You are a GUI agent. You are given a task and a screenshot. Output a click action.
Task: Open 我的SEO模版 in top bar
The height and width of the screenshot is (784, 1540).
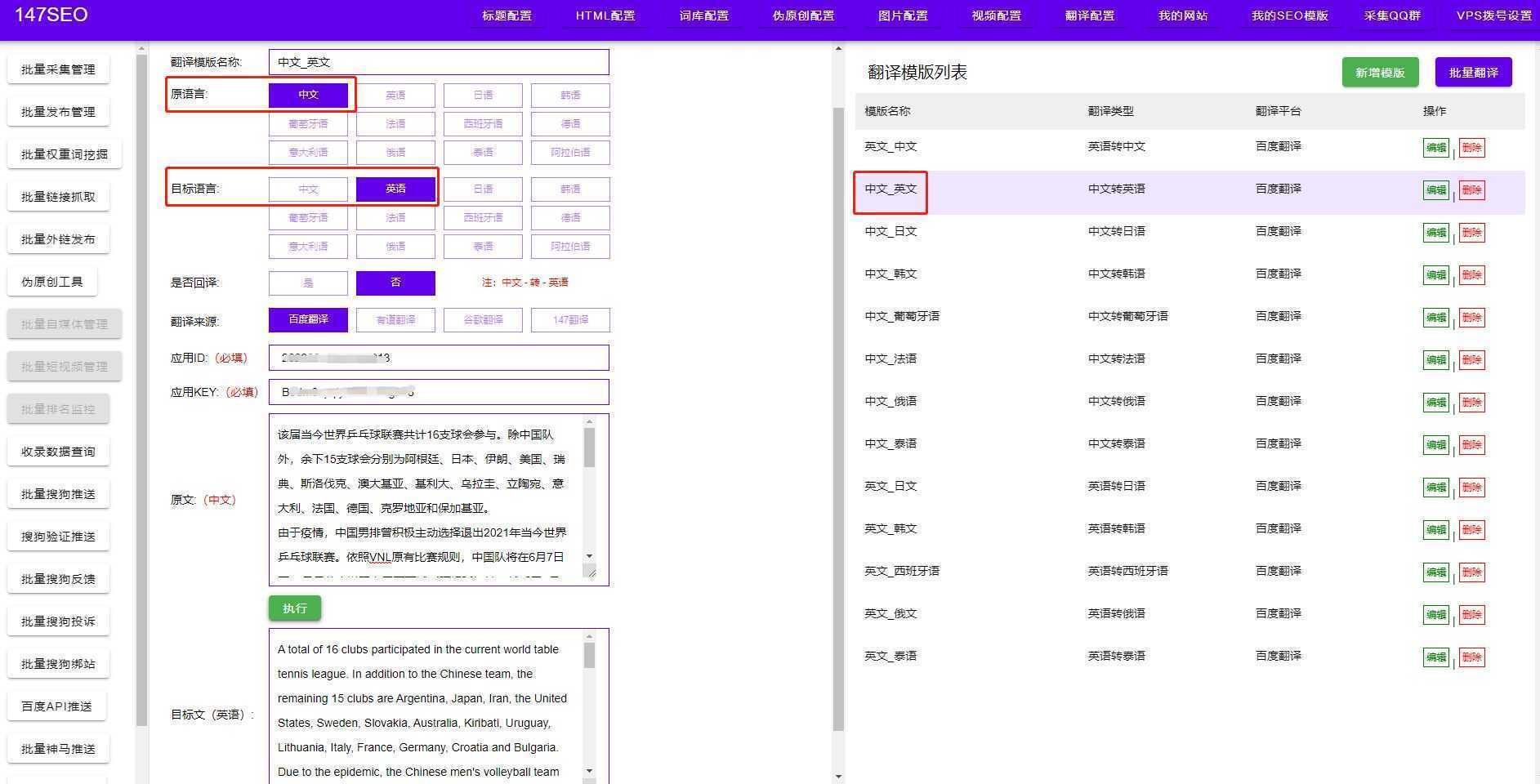click(1290, 16)
